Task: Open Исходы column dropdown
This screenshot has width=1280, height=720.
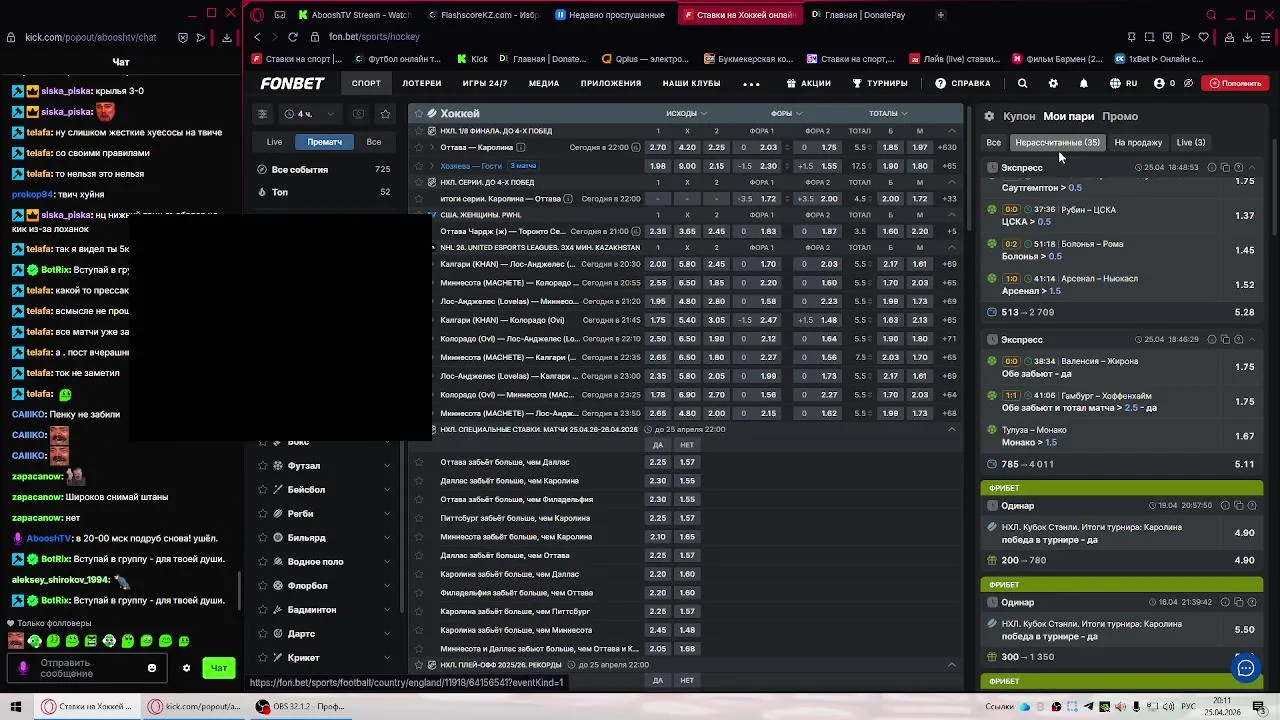Action: tap(686, 113)
